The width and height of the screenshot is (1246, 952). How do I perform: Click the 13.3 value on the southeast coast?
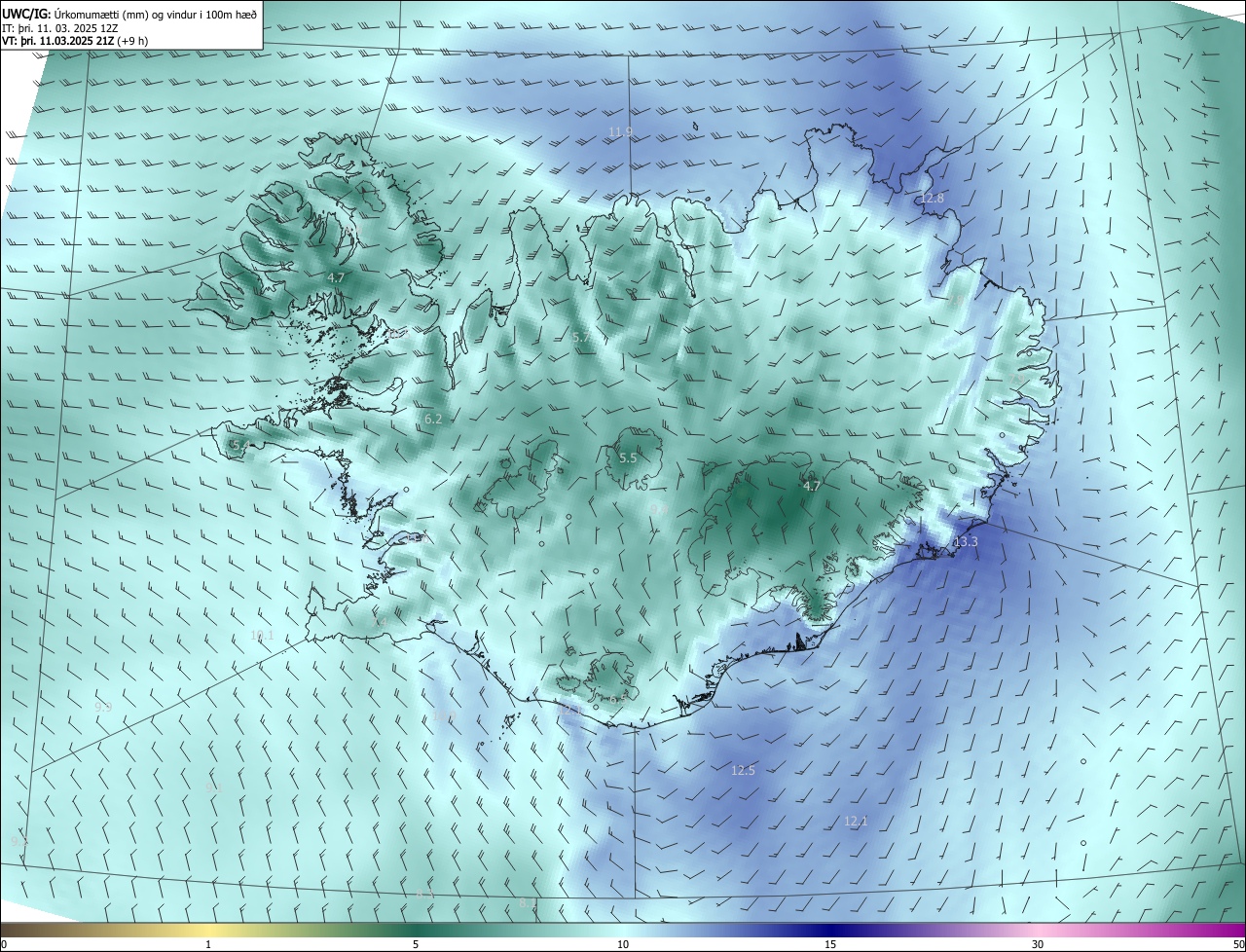(x=966, y=542)
